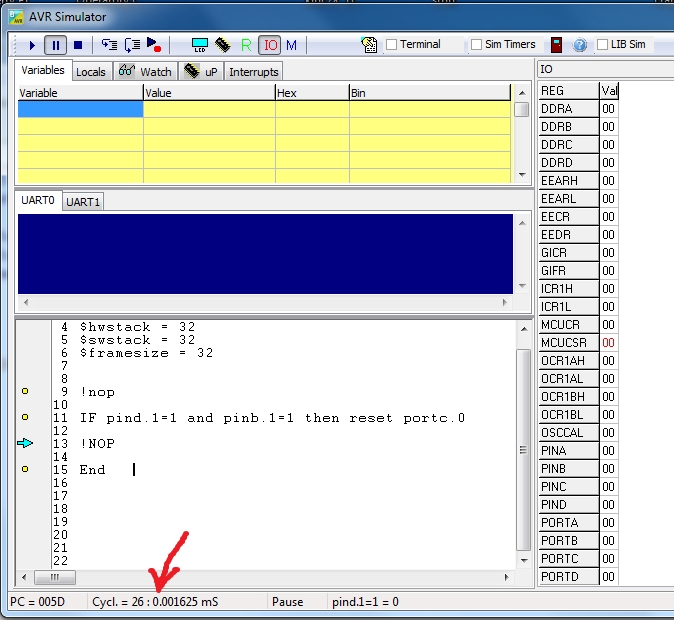
Task: Click code pane scroll up arrow
Action: [x=524, y=329]
